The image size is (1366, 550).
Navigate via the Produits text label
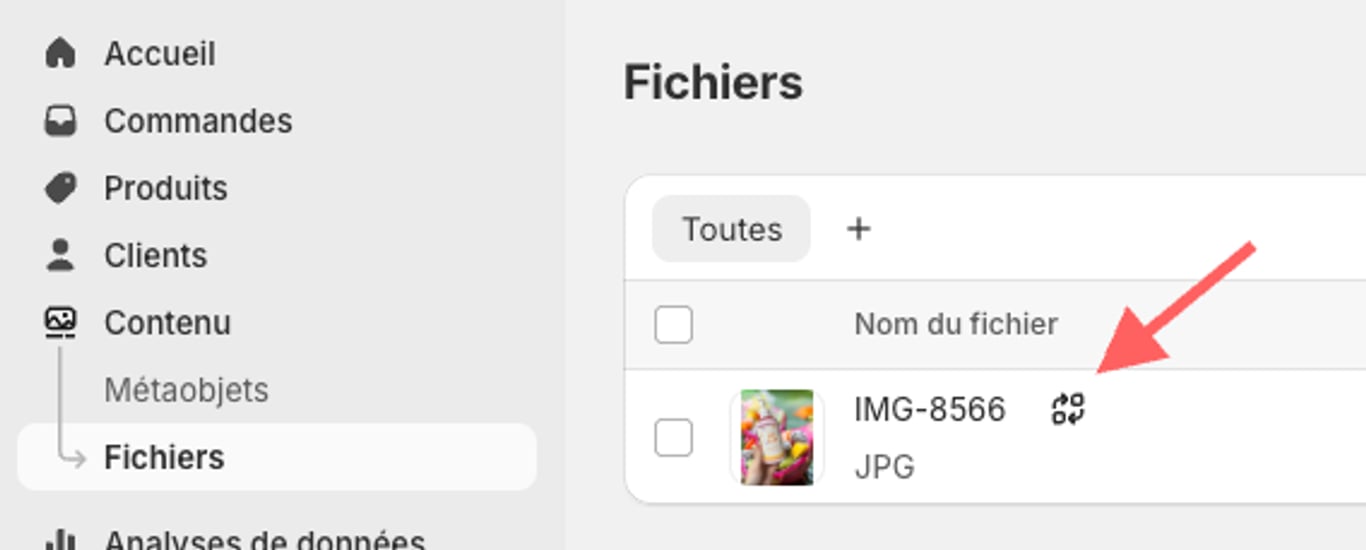coord(166,188)
